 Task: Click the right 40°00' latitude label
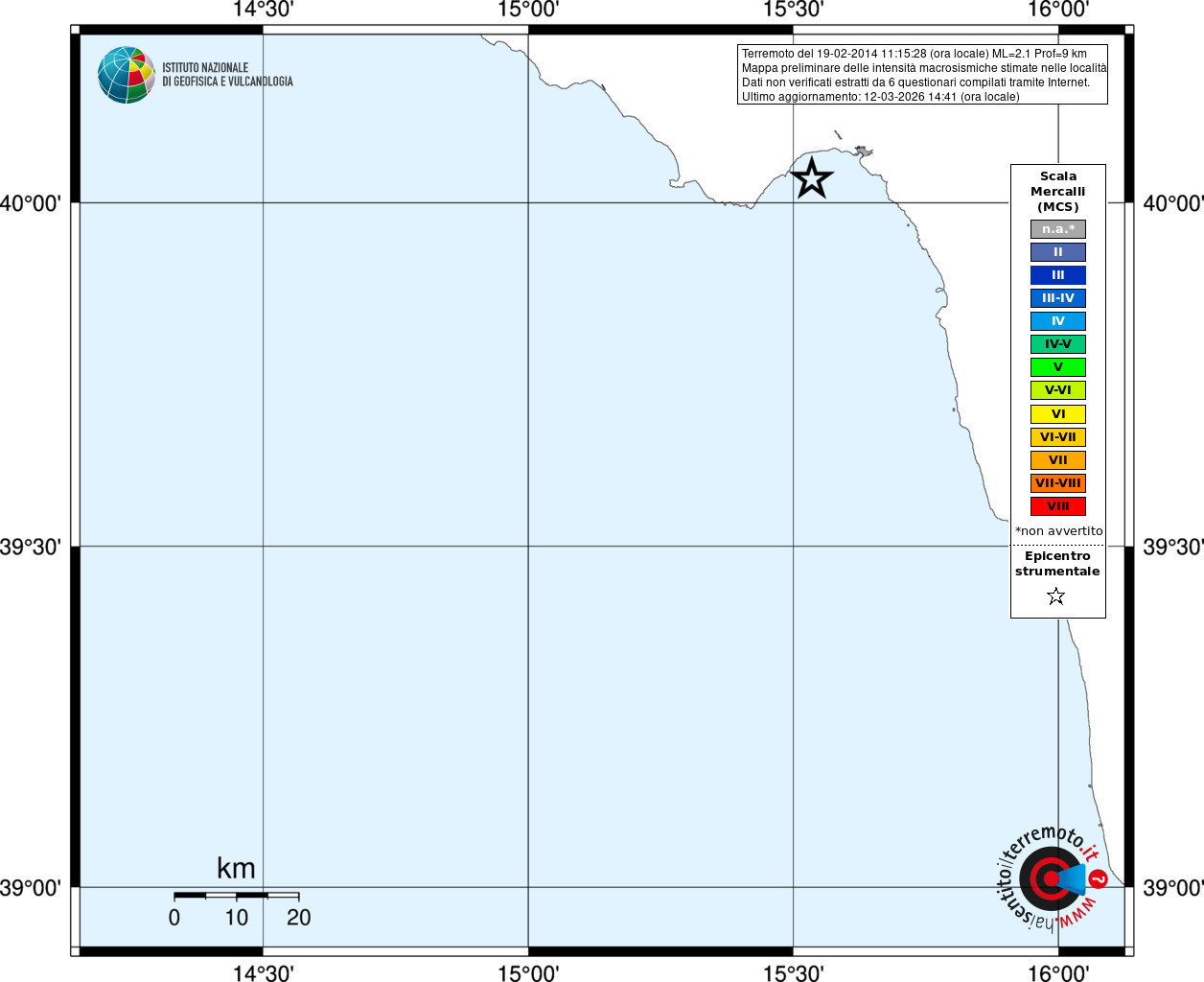point(1173,203)
